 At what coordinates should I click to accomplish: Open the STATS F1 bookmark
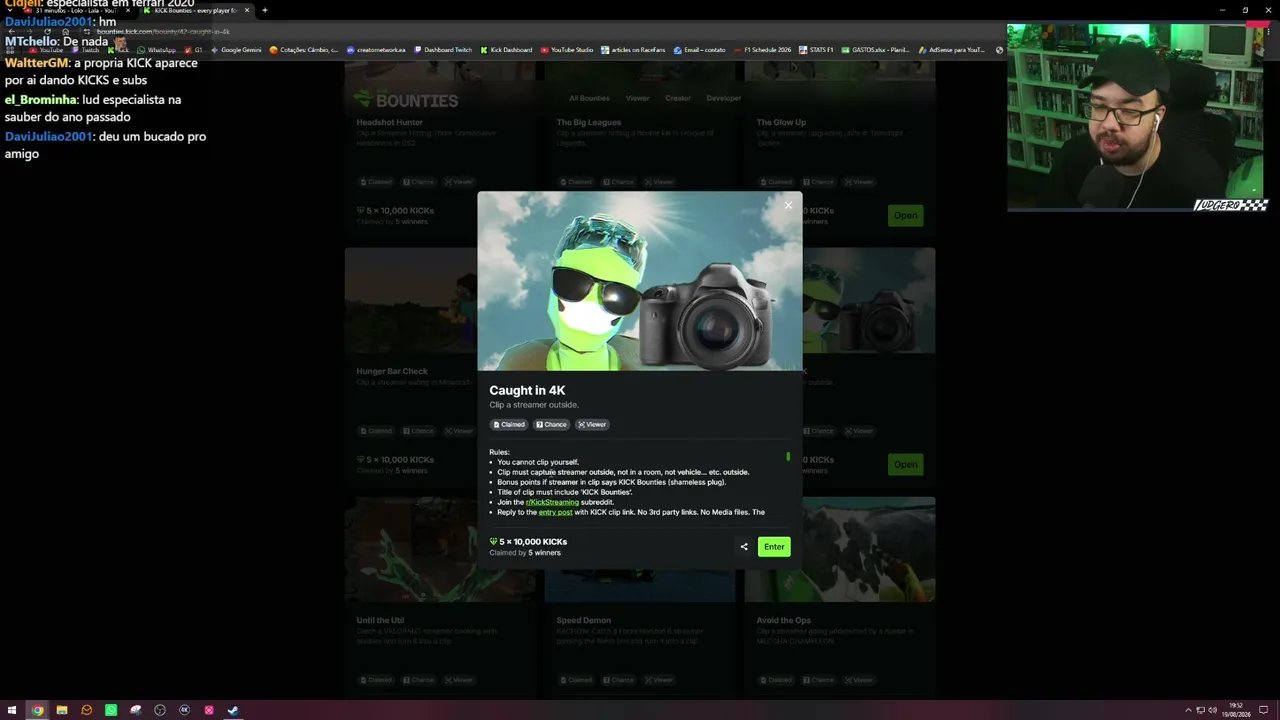coord(816,50)
